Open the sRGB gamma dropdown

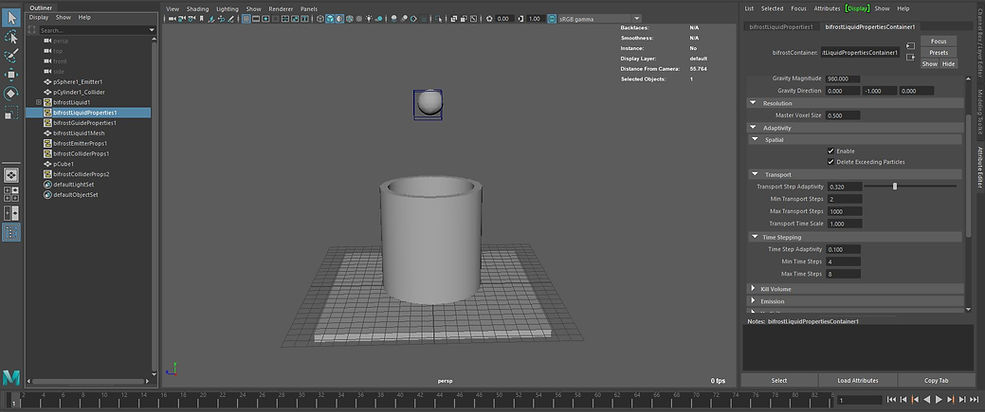636,19
